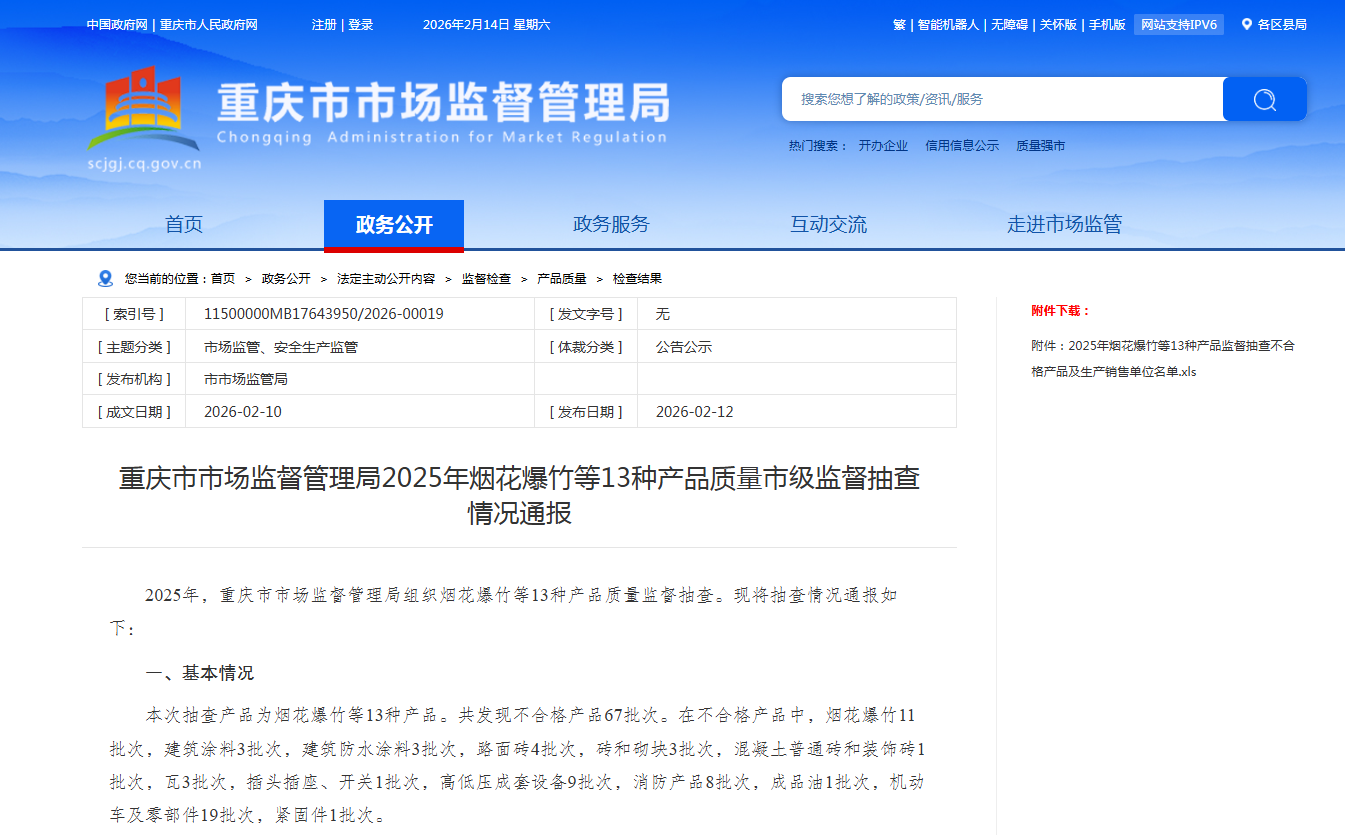The width and height of the screenshot is (1345, 835).
Task: Click the 重庆市市场监督管理局 site title
Action: (x=444, y=101)
